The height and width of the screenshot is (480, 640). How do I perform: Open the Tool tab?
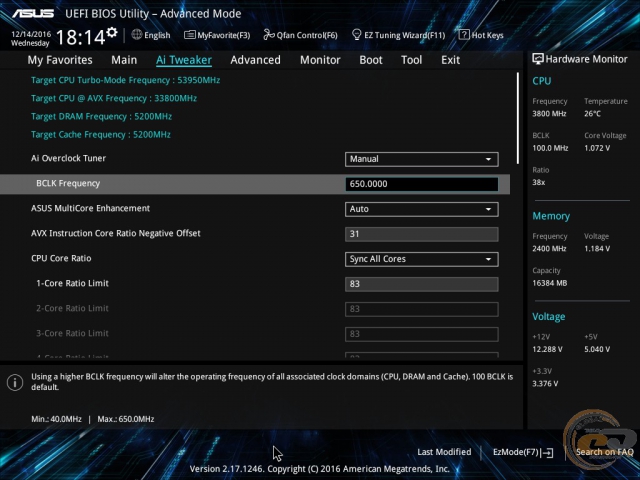click(411, 60)
